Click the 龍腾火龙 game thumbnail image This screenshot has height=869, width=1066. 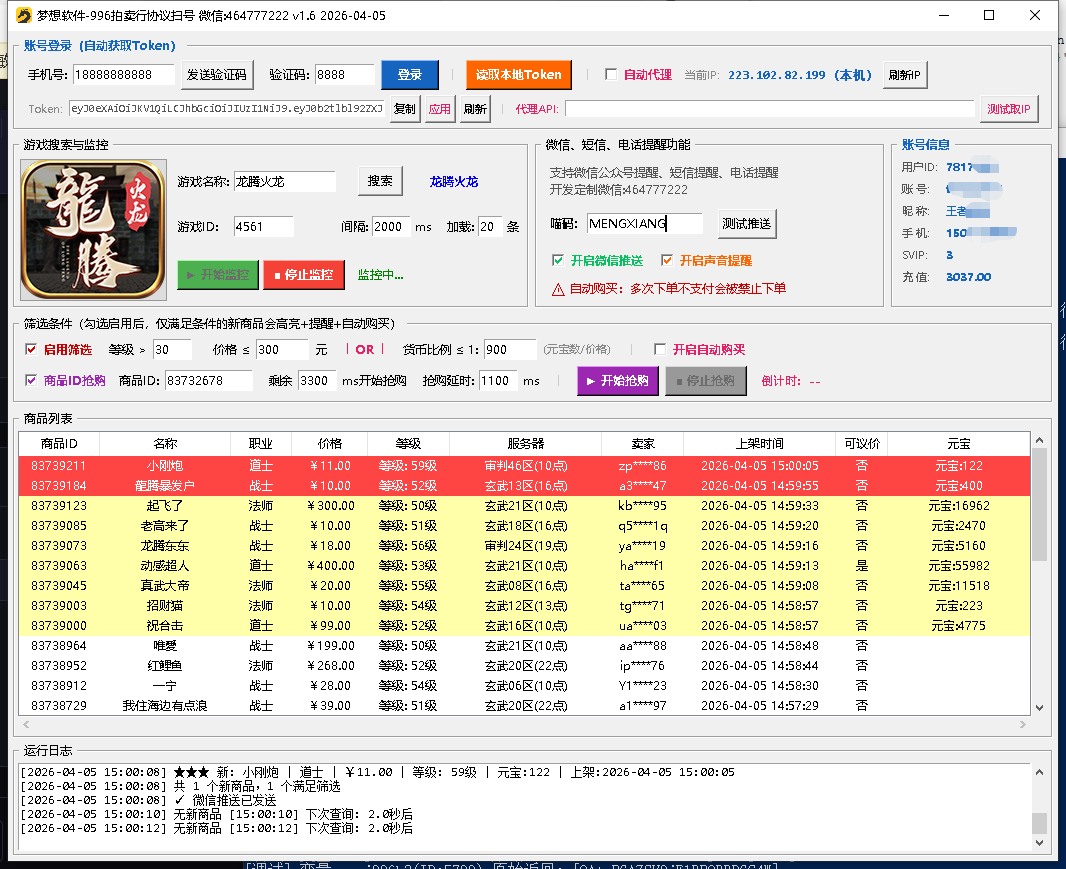point(93,230)
